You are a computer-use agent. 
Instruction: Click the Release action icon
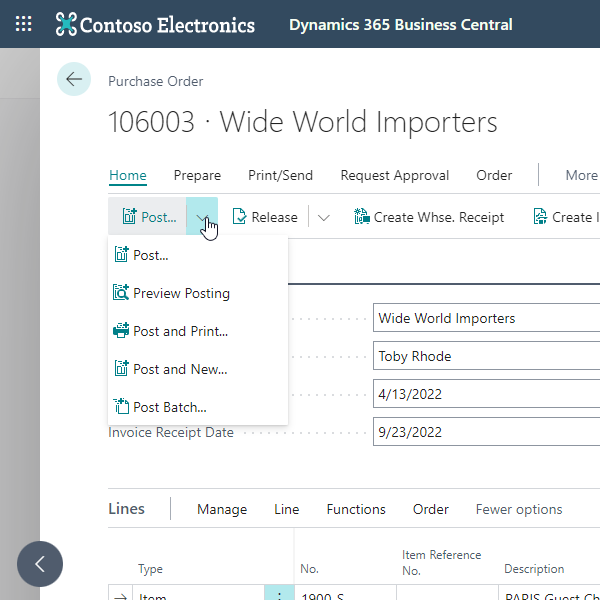(240, 217)
